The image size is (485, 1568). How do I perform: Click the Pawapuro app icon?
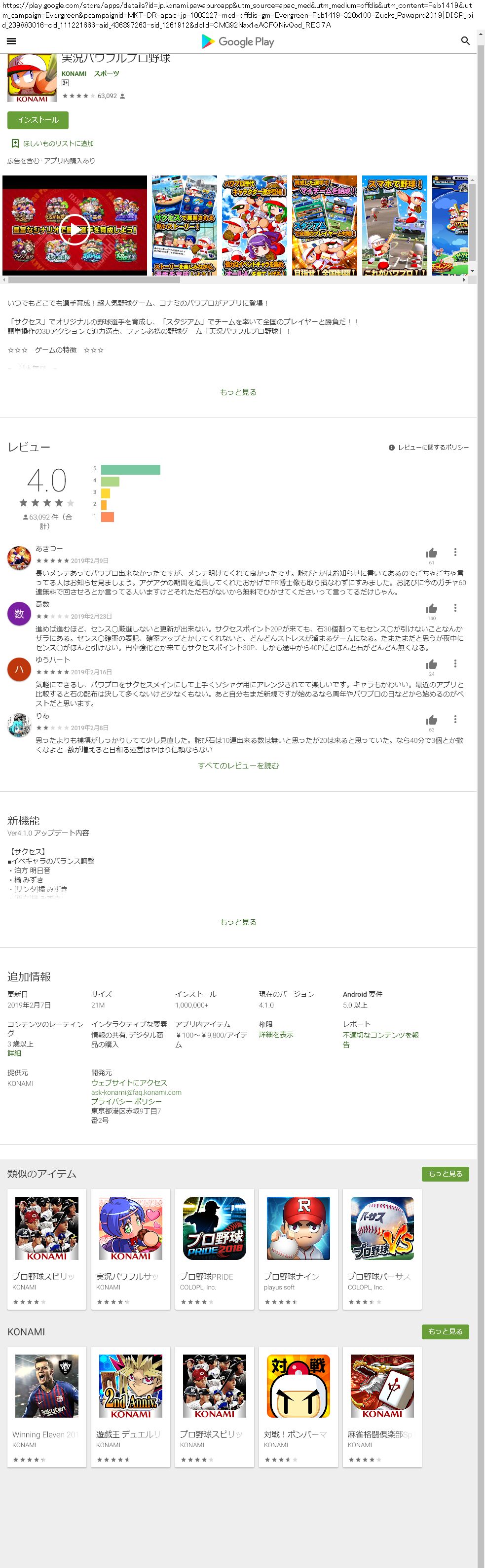[x=32, y=77]
